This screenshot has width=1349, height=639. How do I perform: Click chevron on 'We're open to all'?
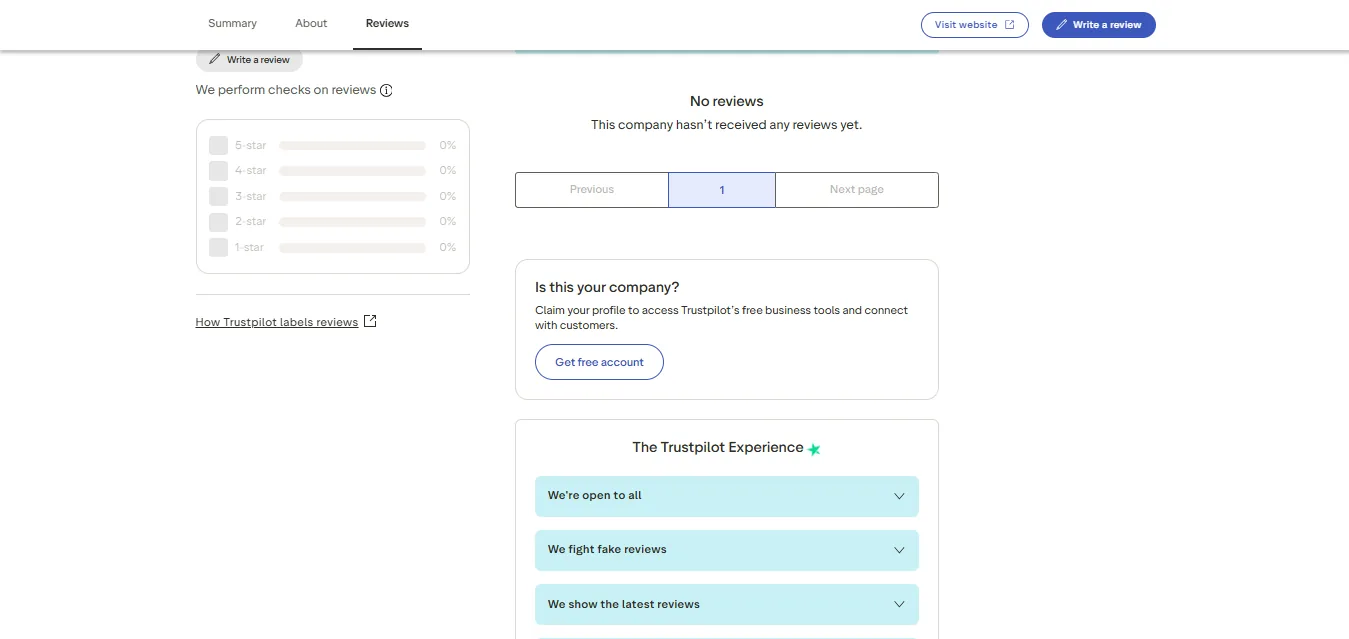tap(899, 496)
